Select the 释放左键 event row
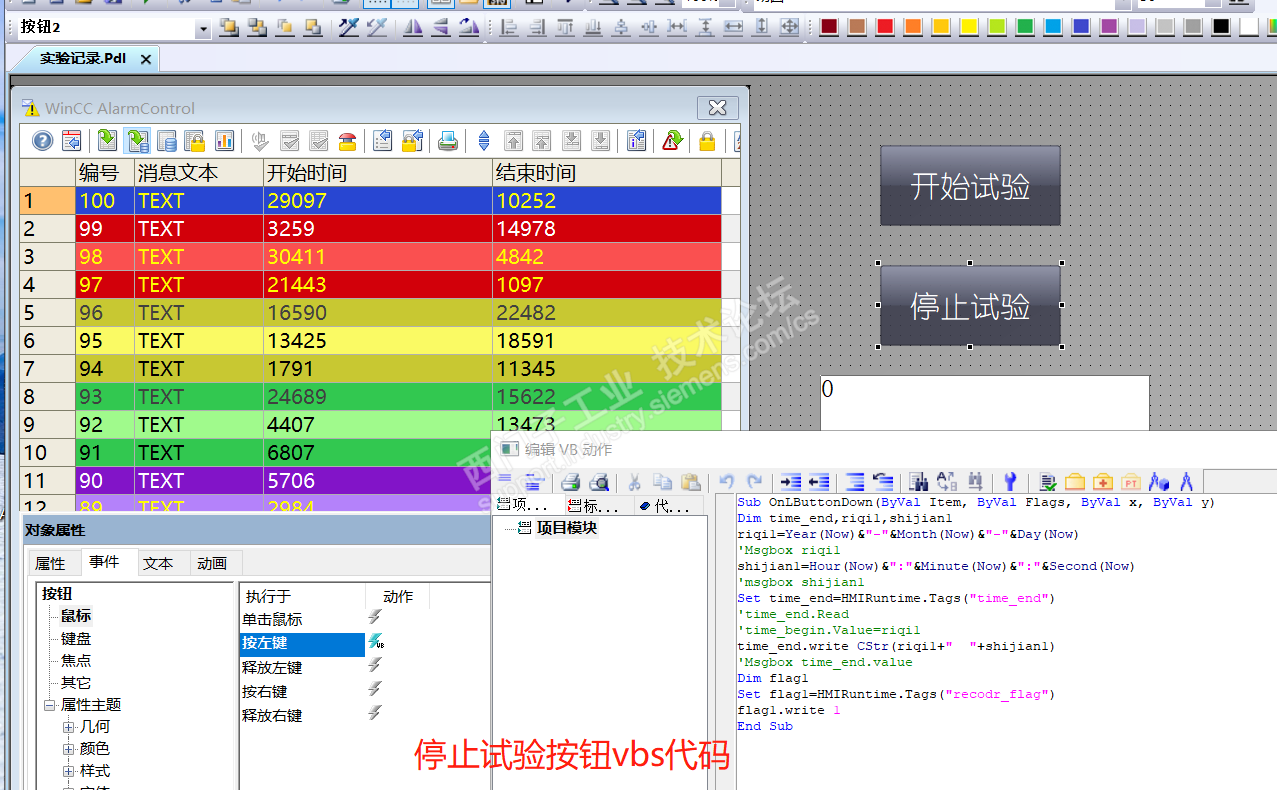1277x790 pixels. point(303,667)
